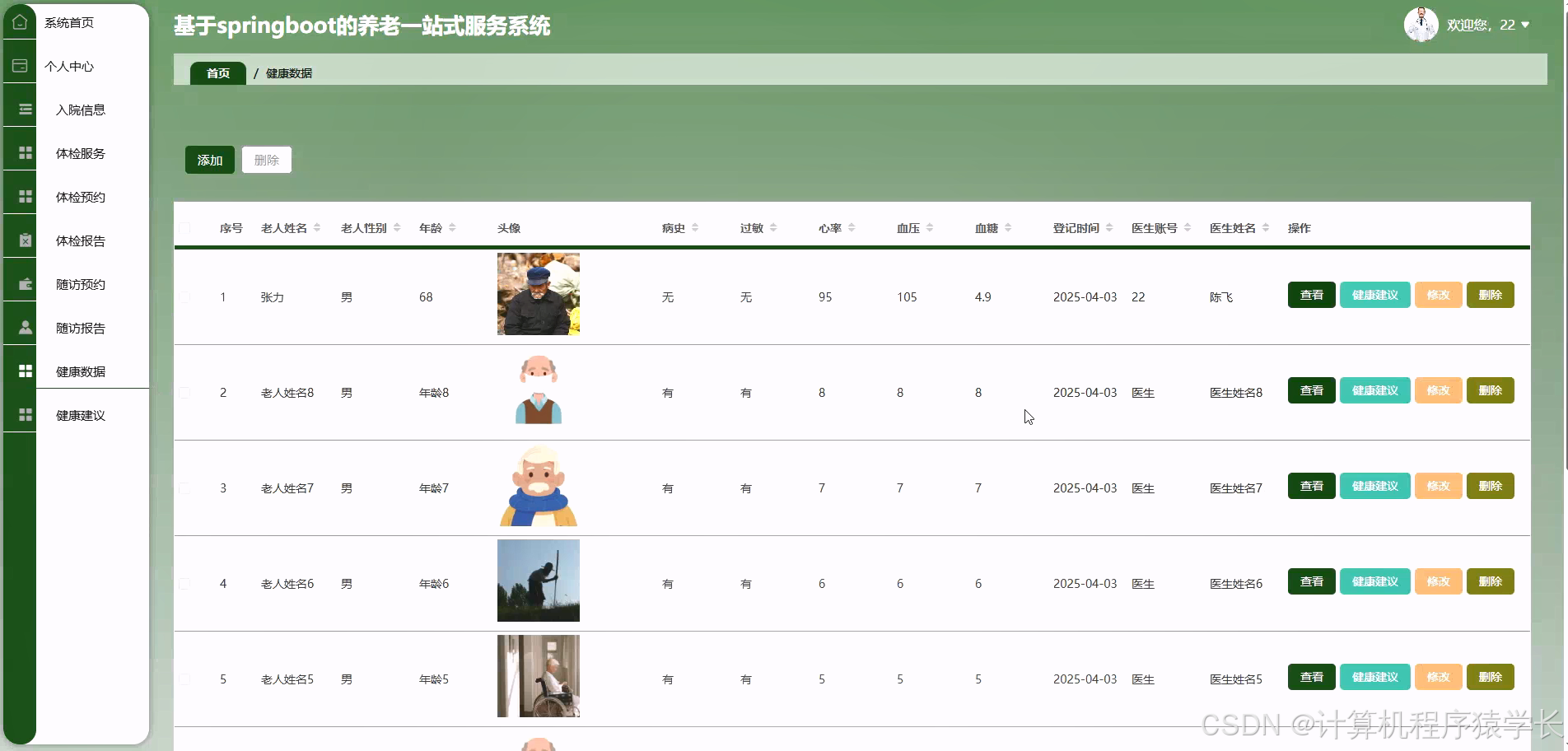Sort by 血压 column arrows
This screenshot has height=751, width=1568.
[930, 228]
